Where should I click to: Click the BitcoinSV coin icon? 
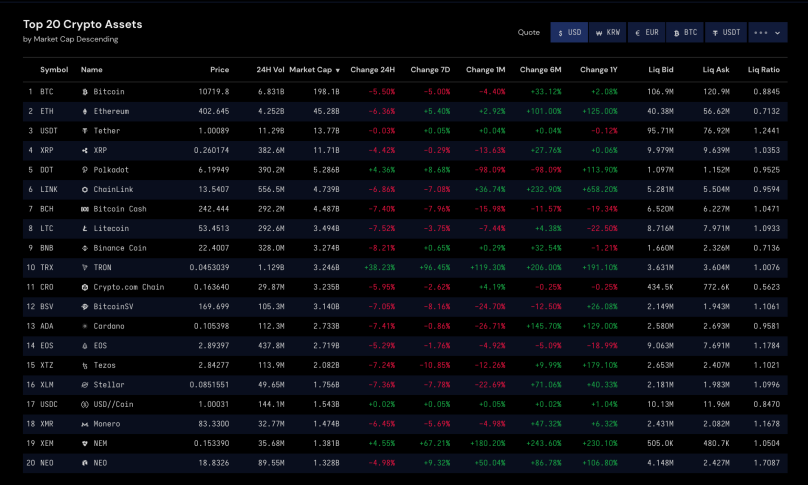pos(85,307)
